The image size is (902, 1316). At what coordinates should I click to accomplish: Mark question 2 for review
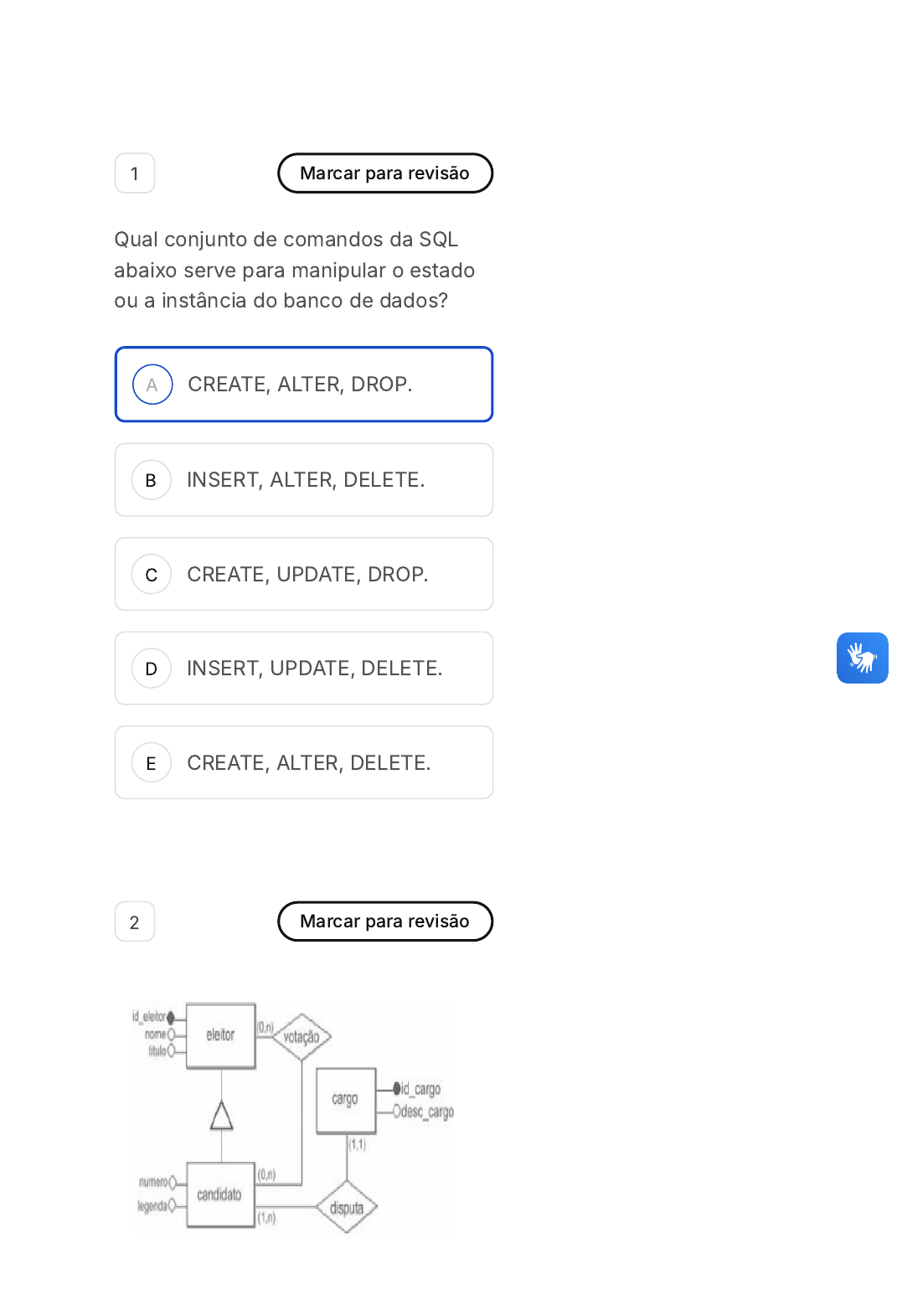tap(384, 921)
